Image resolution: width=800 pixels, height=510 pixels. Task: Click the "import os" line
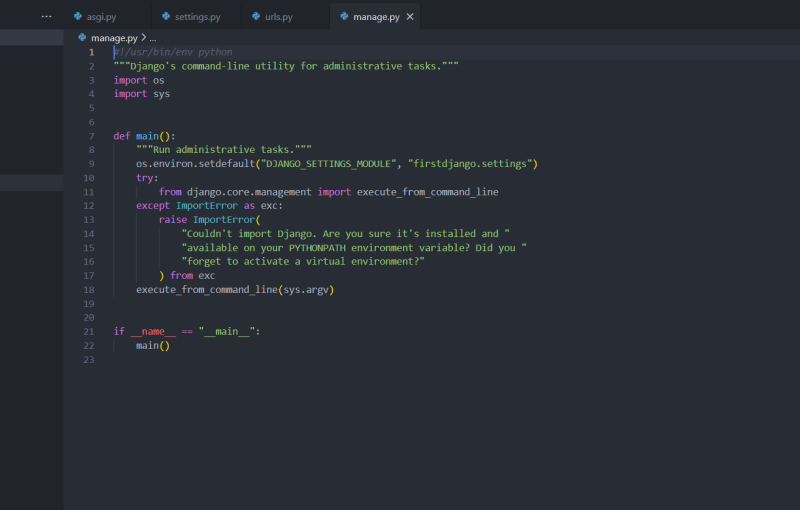(x=139, y=80)
